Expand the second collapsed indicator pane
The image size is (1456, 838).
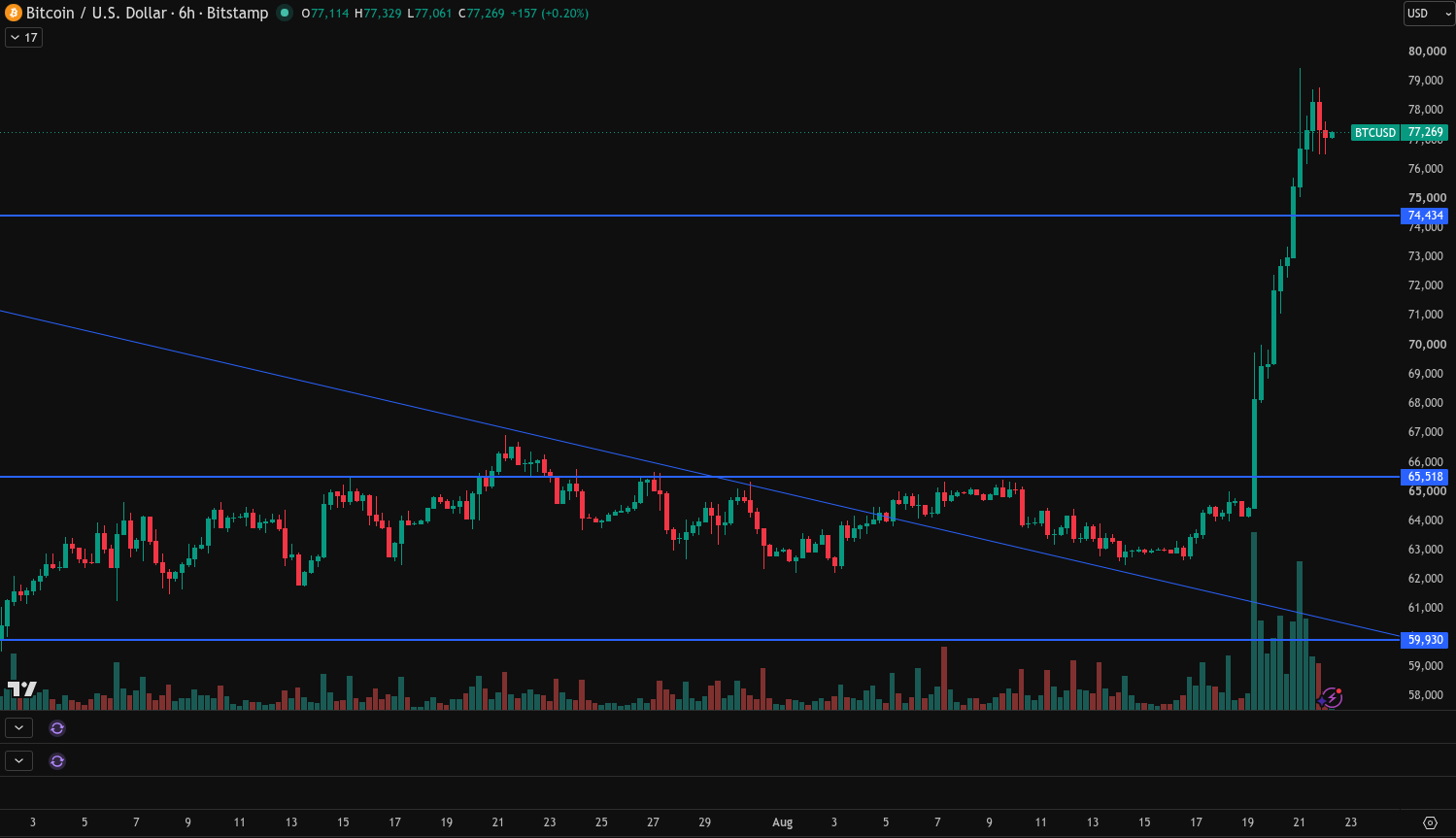19,760
